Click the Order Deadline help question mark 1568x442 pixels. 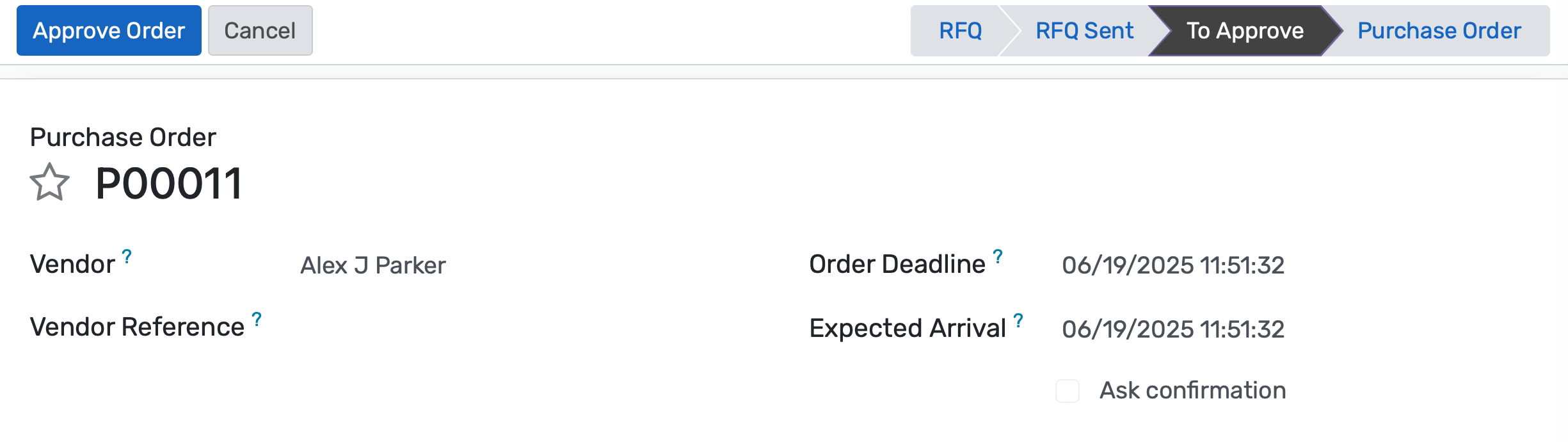pyautogui.click(x=998, y=257)
